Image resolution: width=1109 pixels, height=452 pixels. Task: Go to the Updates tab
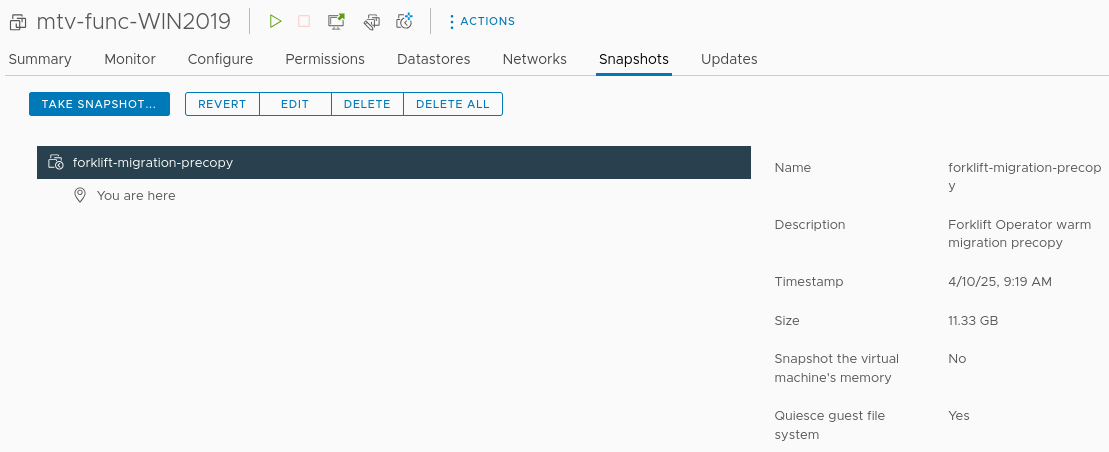point(729,59)
